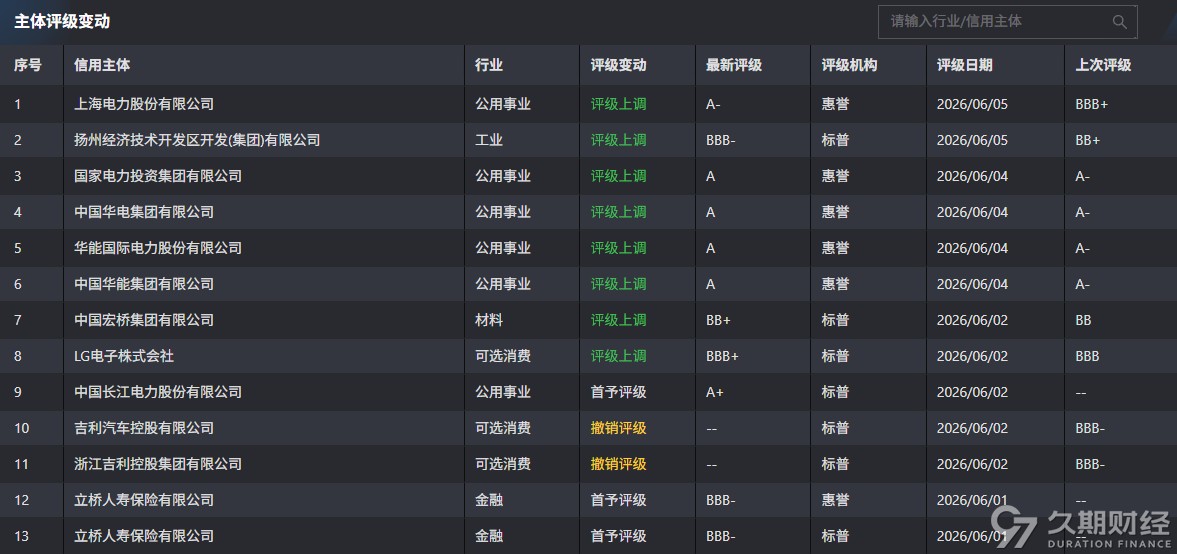Open 立桥人寿保险有限公司 in row 13
1177x554 pixels.
point(144,537)
